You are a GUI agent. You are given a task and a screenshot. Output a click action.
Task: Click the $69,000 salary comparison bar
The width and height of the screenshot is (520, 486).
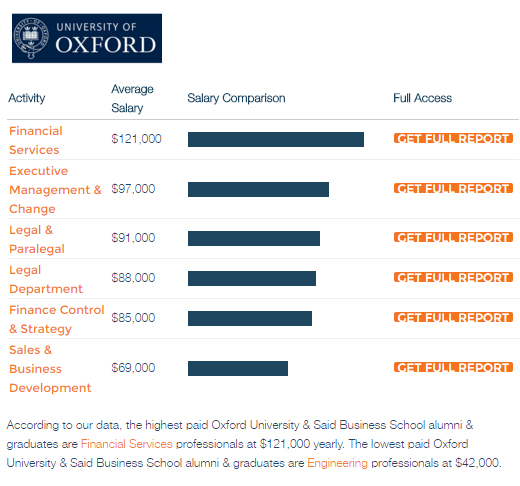[238, 368]
